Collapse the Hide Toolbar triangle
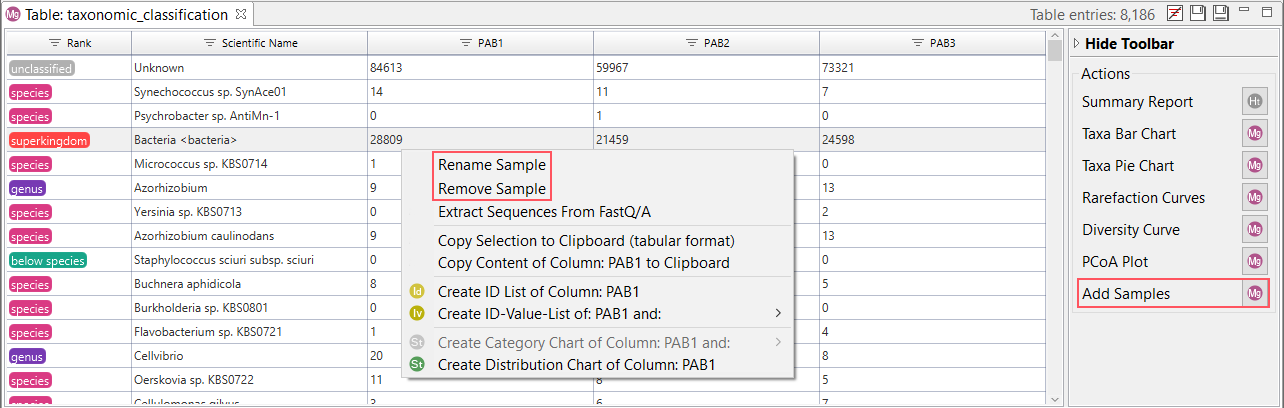The height and width of the screenshot is (408, 1284). (x=1076, y=44)
